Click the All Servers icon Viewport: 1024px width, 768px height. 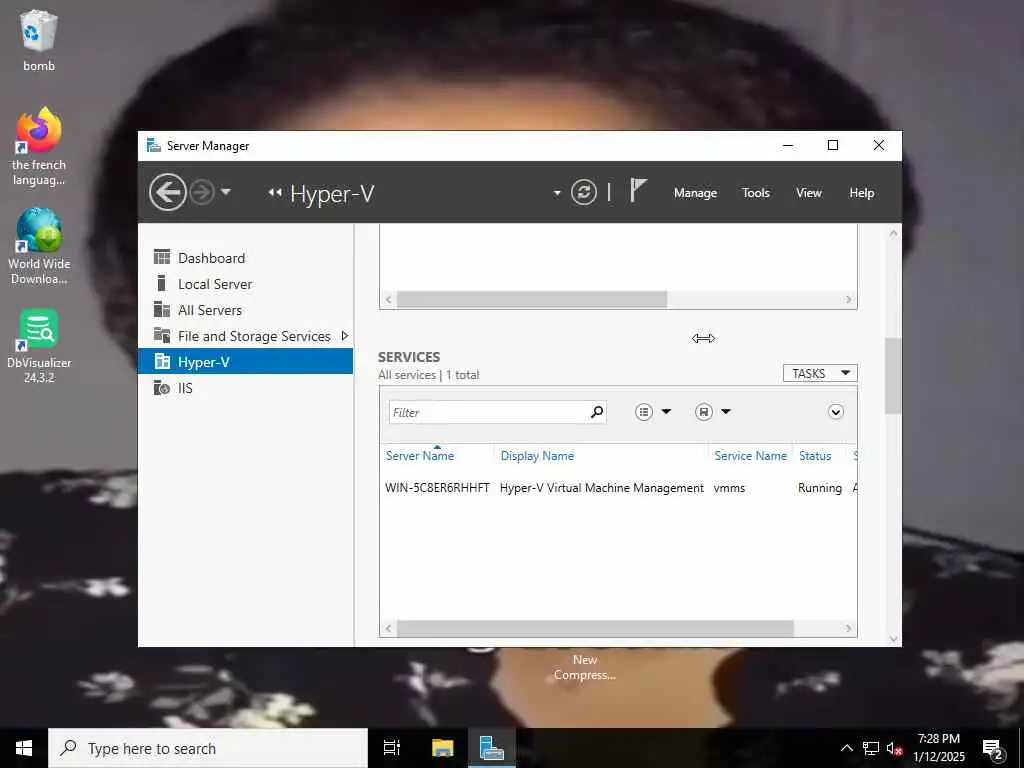click(161, 309)
